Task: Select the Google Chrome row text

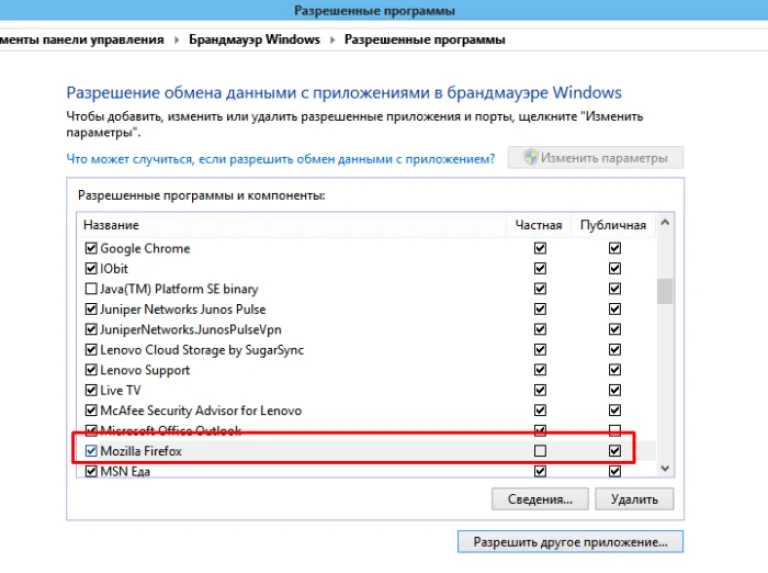Action: point(145,249)
